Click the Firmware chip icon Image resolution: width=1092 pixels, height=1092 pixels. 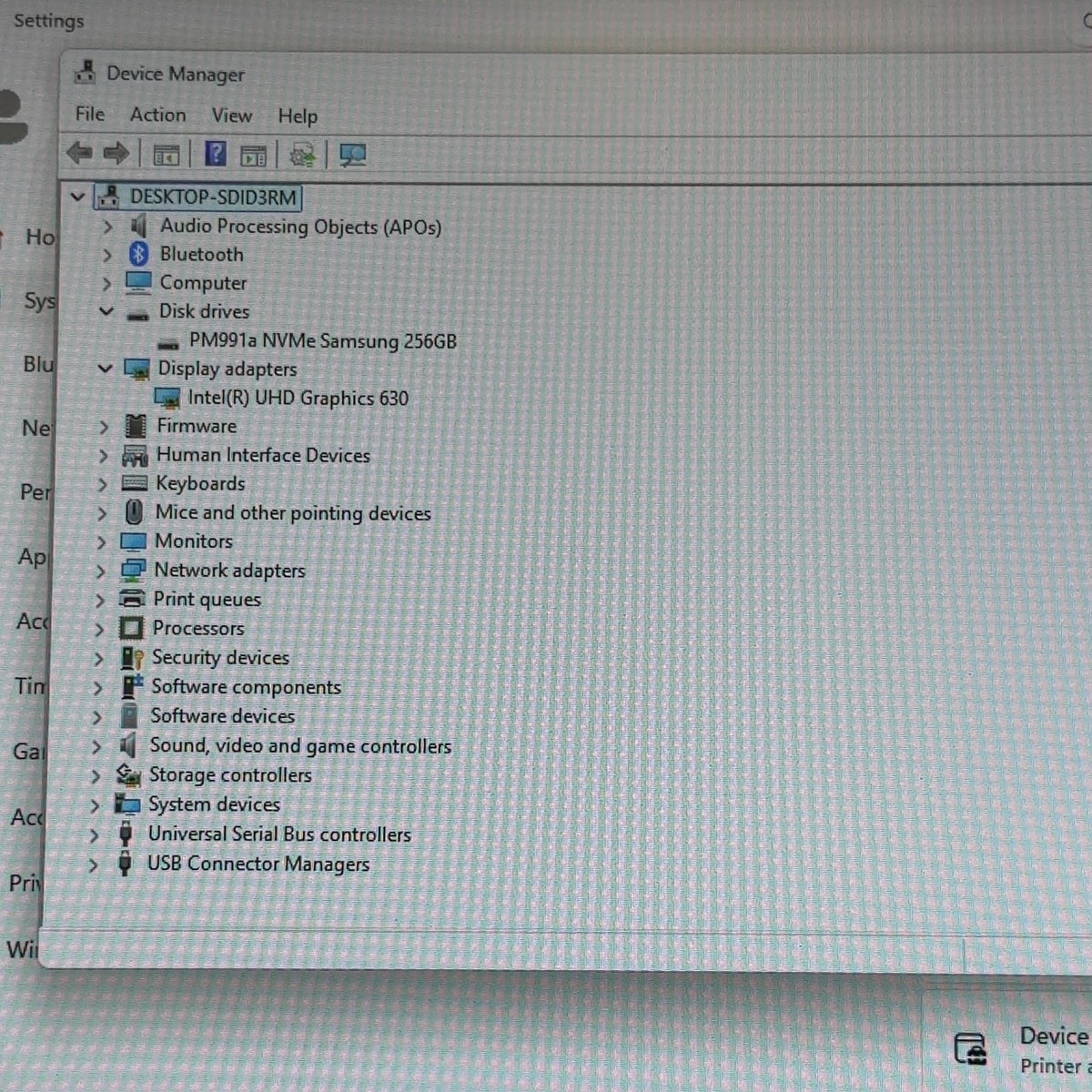coord(136,426)
